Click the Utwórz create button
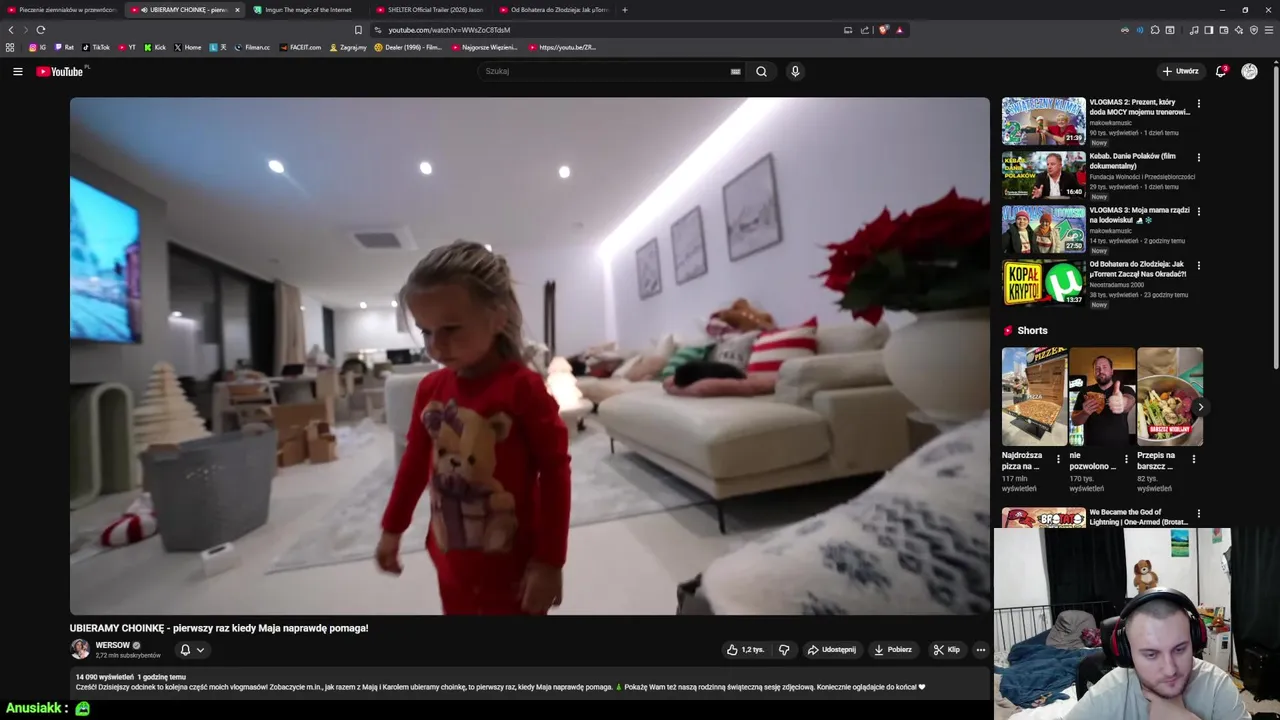Screen dimensions: 1280x720 click(x=1180, y=71)
